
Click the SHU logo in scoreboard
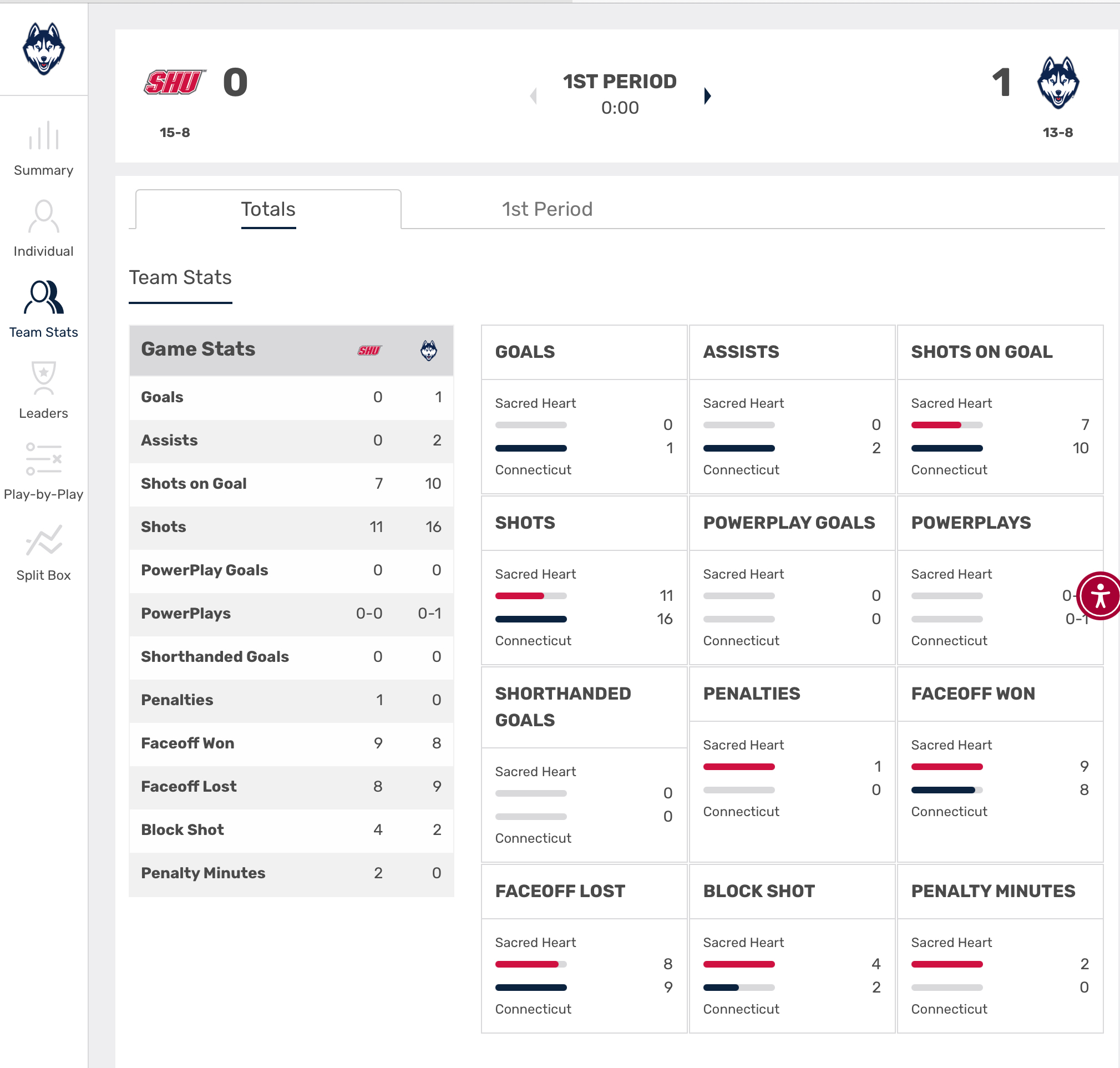[x=175, y=82]
